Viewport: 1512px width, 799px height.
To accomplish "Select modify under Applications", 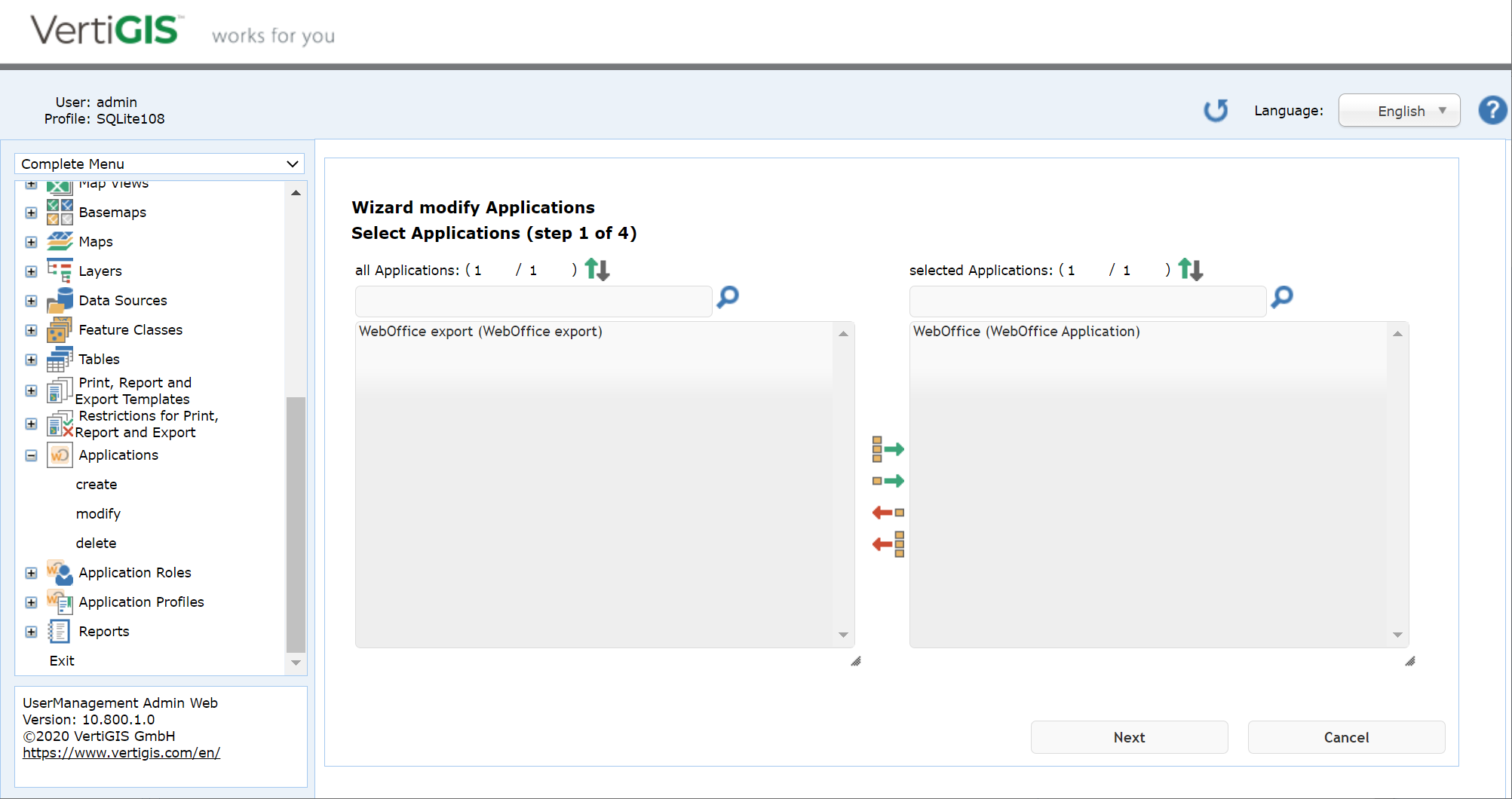I will click(x=98, y=513).
